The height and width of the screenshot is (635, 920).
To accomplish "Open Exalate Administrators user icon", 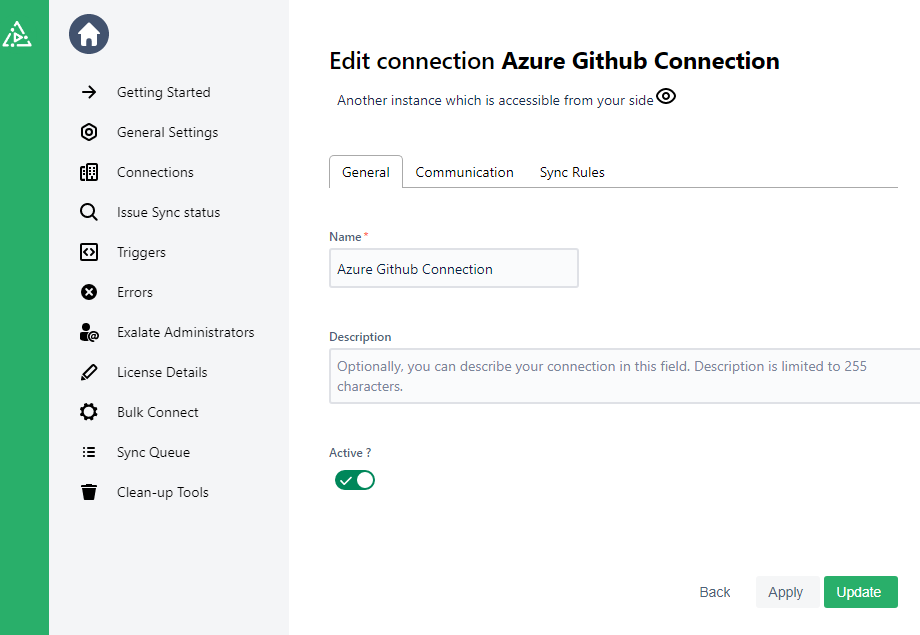I will (x=89, y=332).
